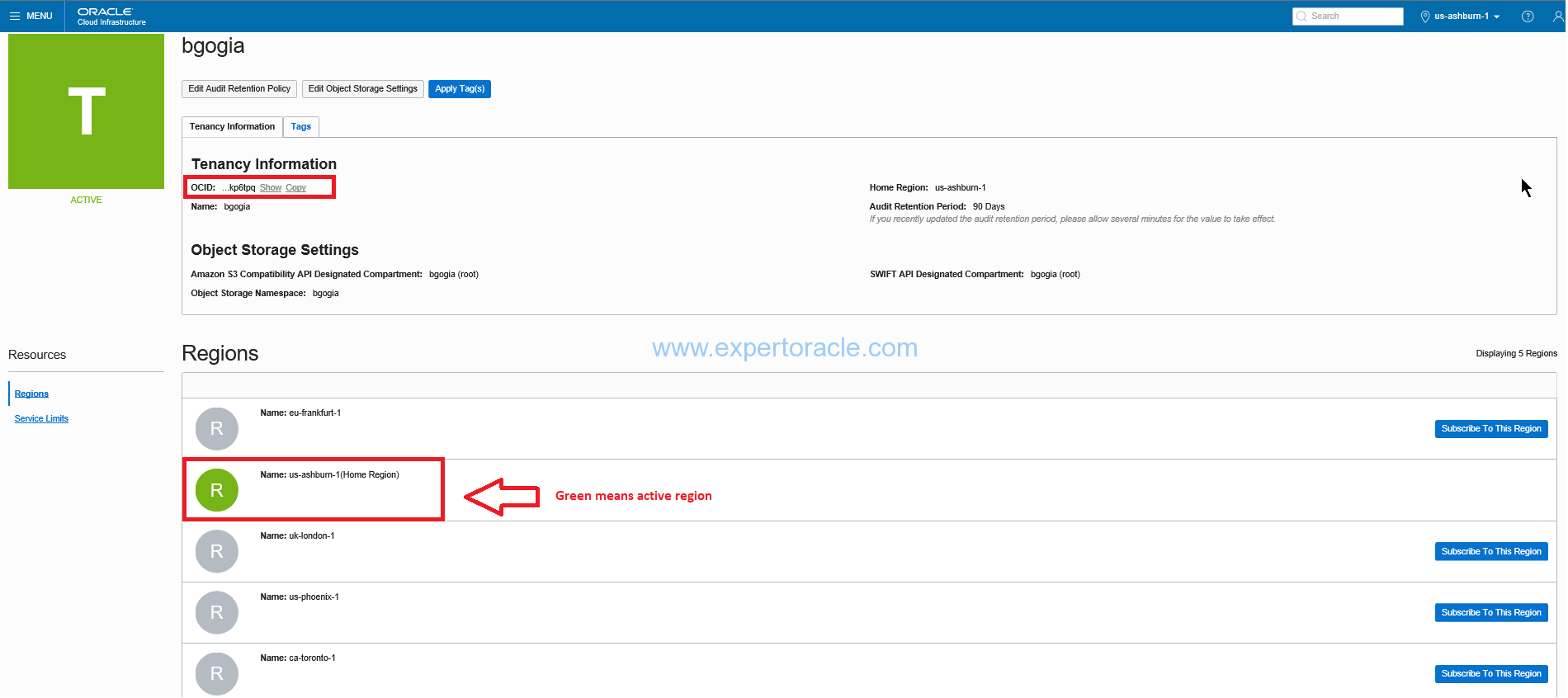
Task: Switch to the Tags tab
Action: [301, 126]
